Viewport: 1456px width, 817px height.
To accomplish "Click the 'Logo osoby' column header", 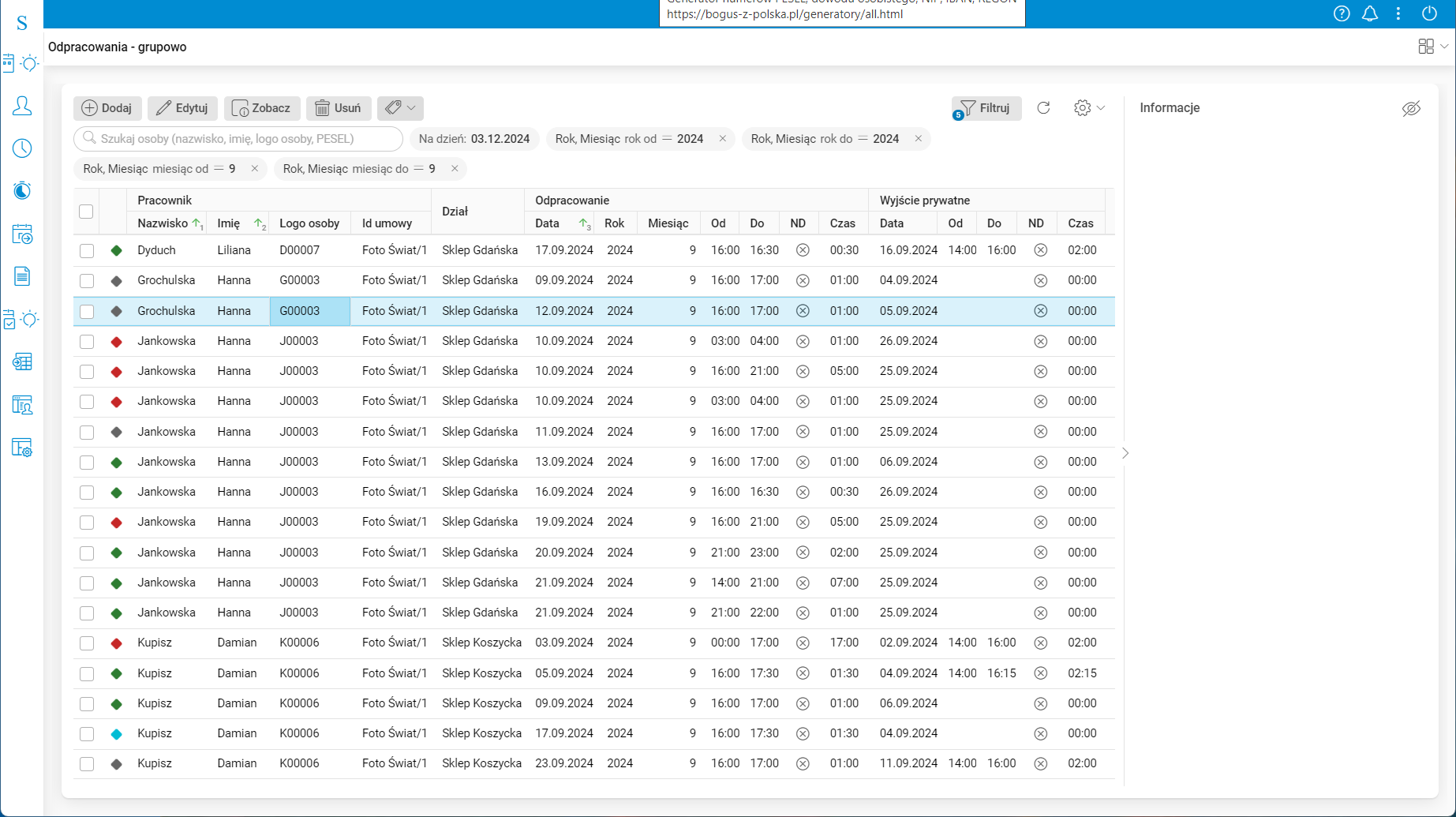I will click(309, 223).
